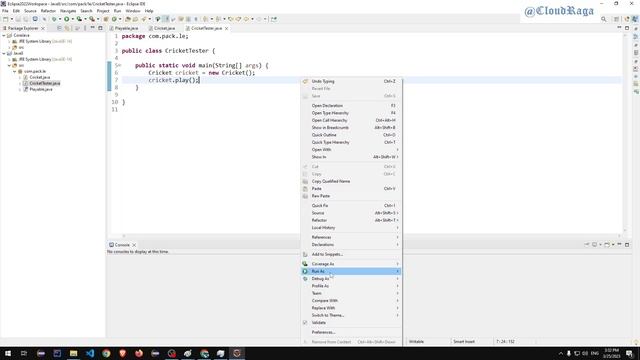Open Google Chrome from the taskbar
The height and width of the screenshot is (360, 640).
(106, 353)
